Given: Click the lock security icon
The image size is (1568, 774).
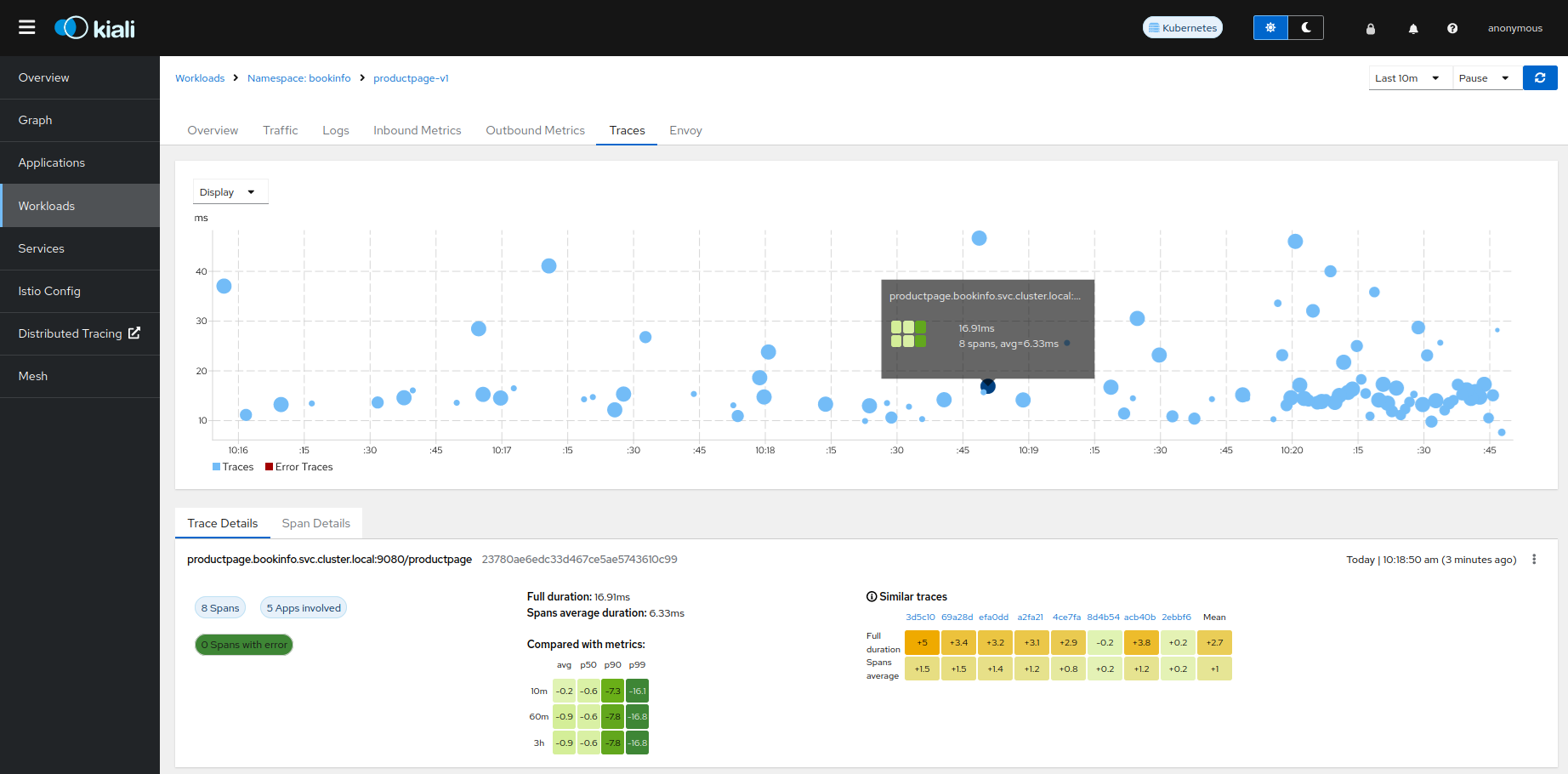Looking at the screenshot, I should pyautogui.click(x=1371, y=28).
